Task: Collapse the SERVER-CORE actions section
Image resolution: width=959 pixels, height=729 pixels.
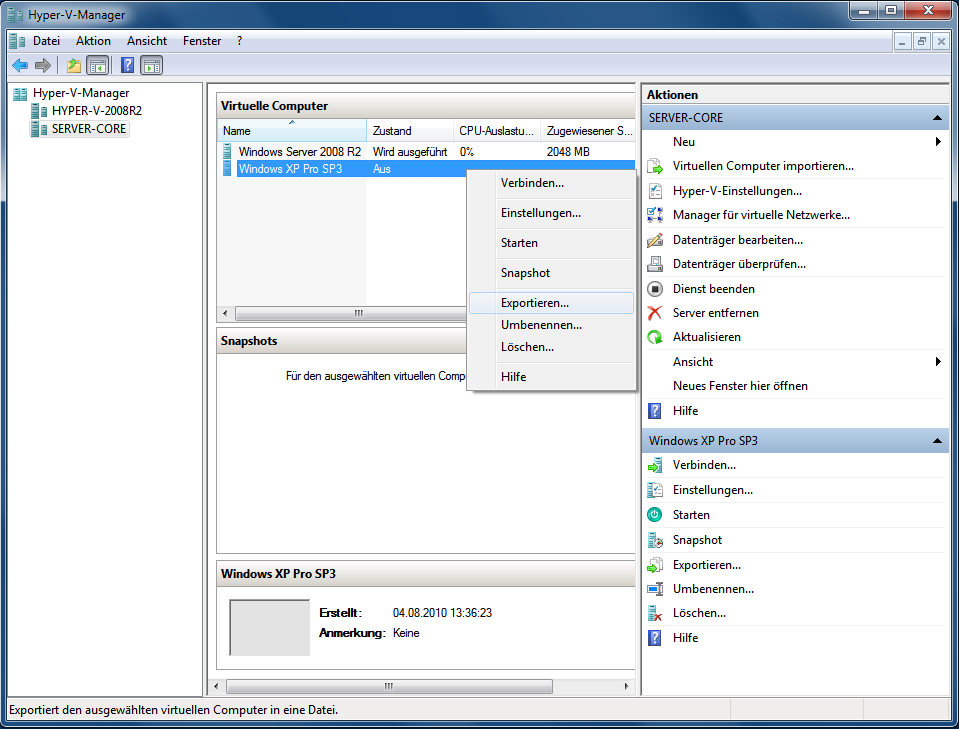Action: (937, 117)
